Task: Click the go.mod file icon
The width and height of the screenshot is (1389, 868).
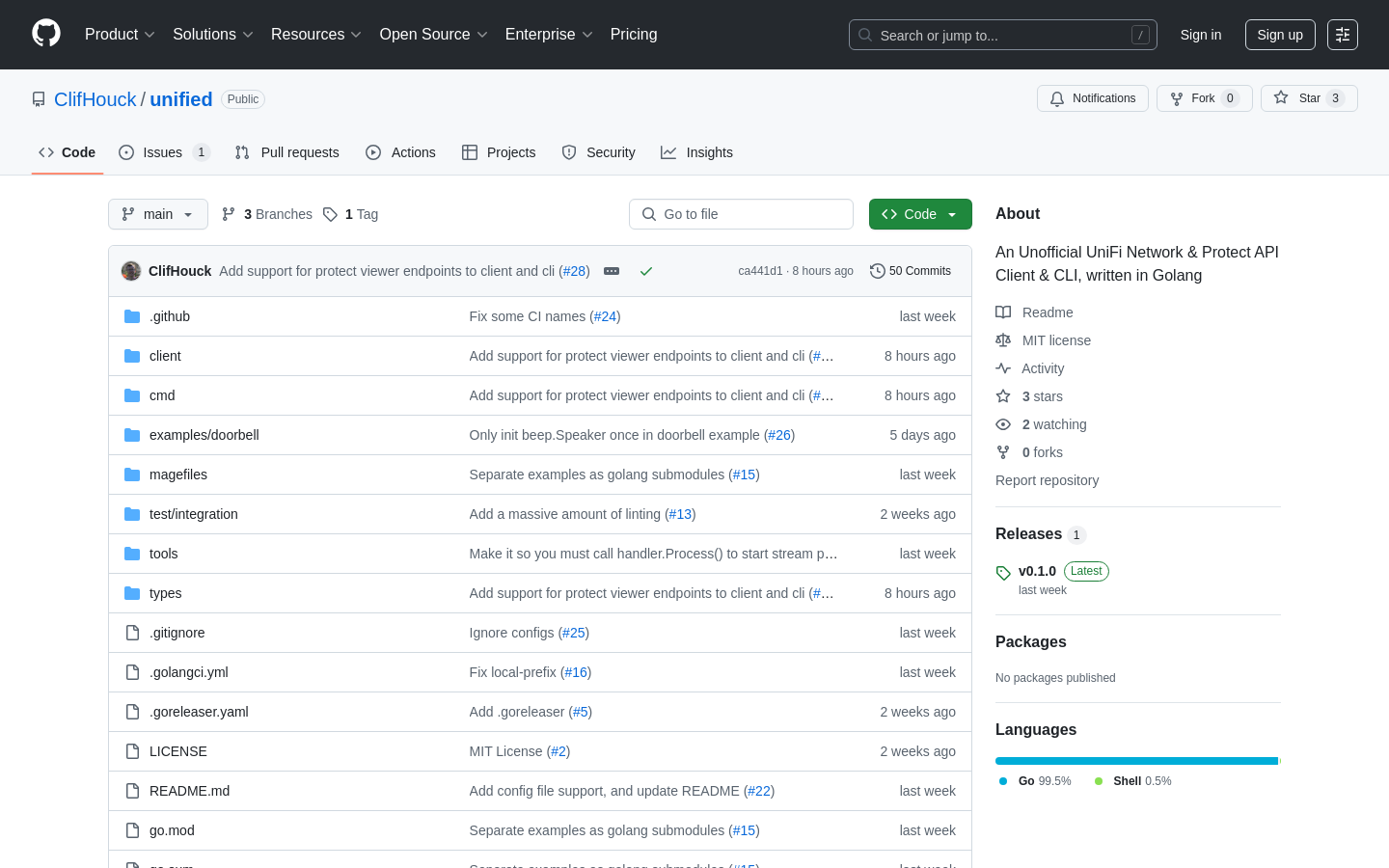Action: (132, 830)
